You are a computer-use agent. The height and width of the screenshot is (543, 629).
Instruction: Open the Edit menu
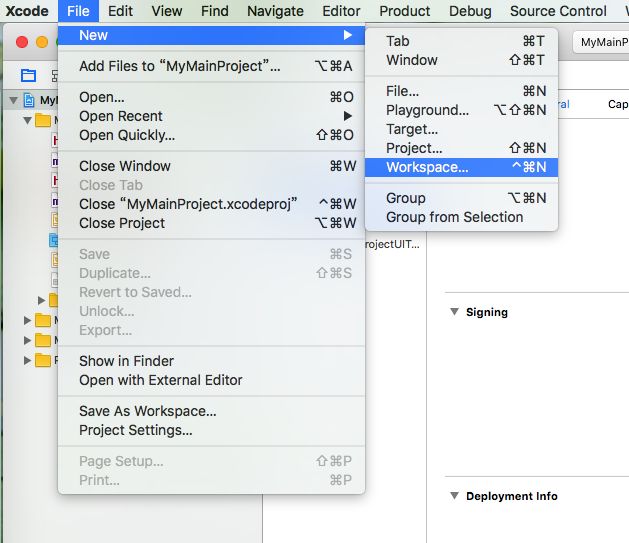point(120,11)
